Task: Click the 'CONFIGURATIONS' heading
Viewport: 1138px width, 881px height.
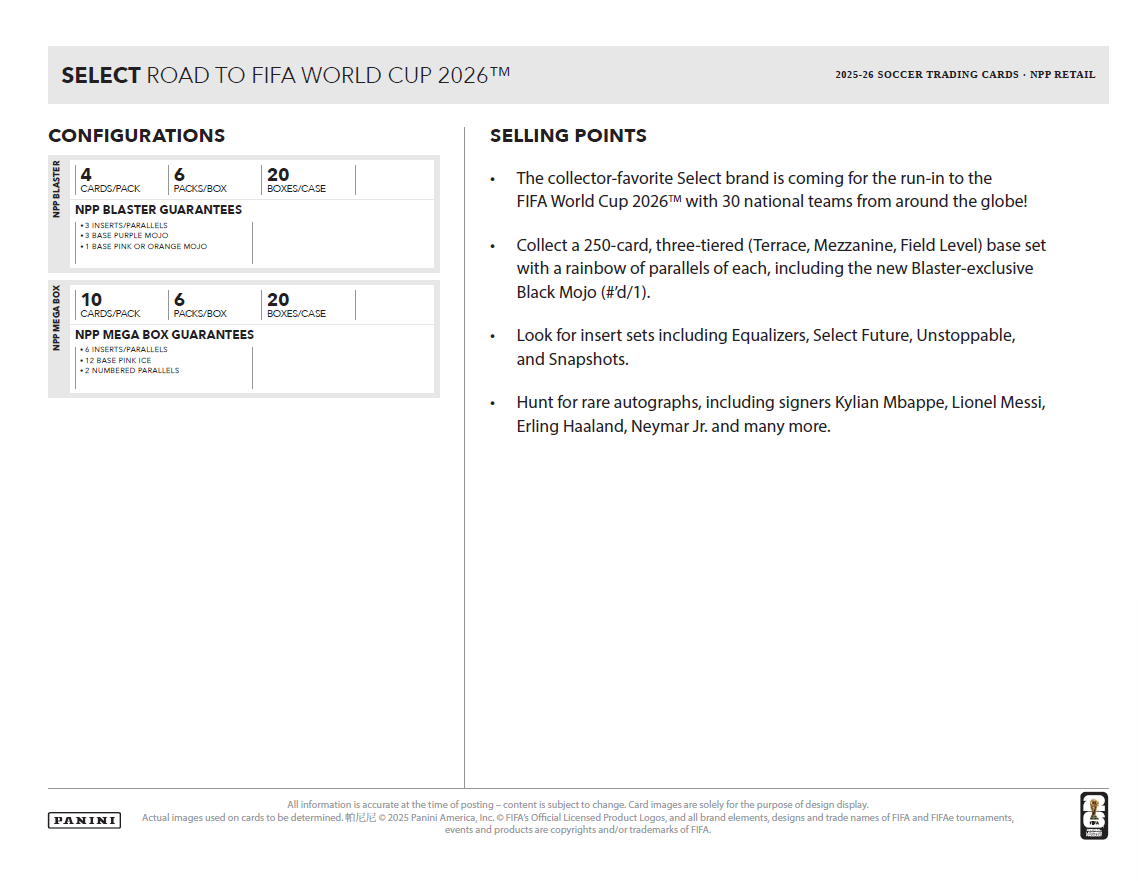Action: [x=136, y=136]
